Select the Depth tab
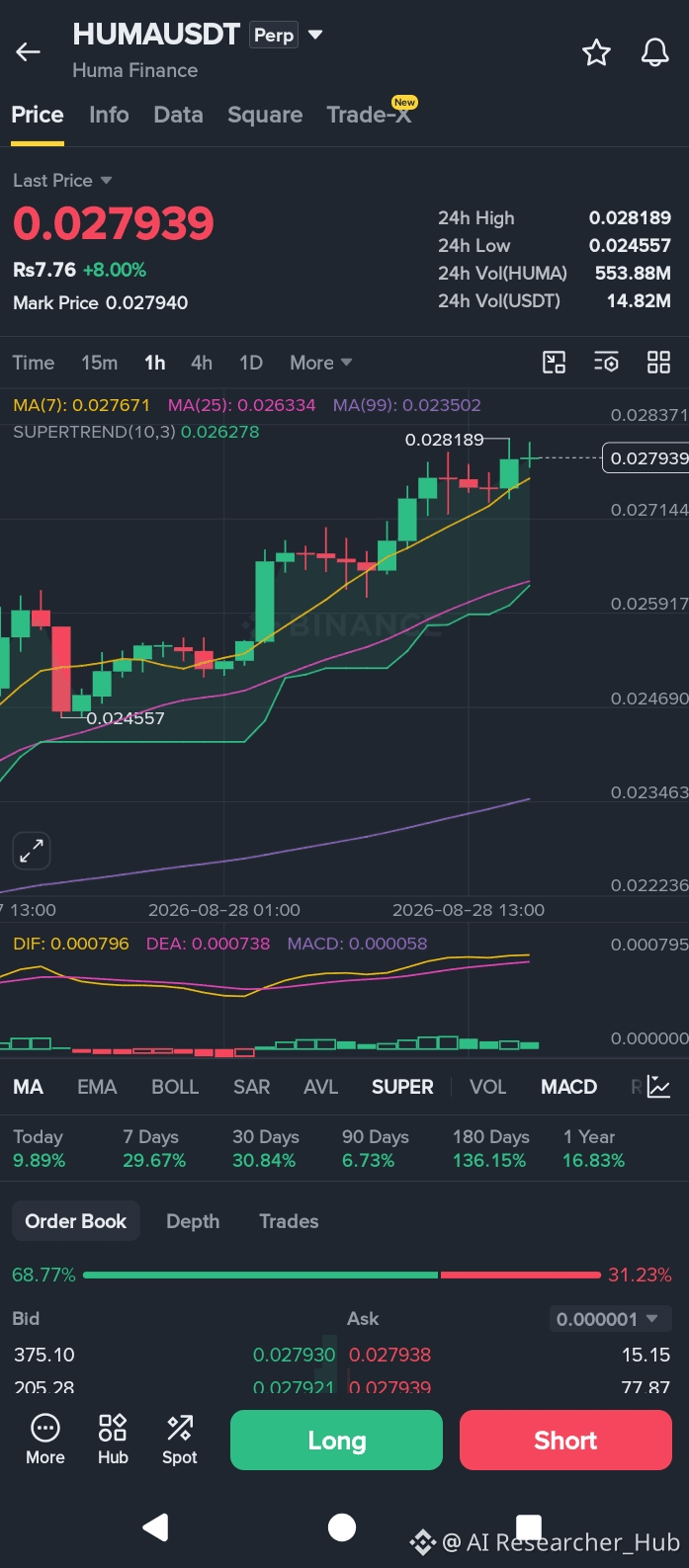The image size is (689, 1568). coord(193,1221)
